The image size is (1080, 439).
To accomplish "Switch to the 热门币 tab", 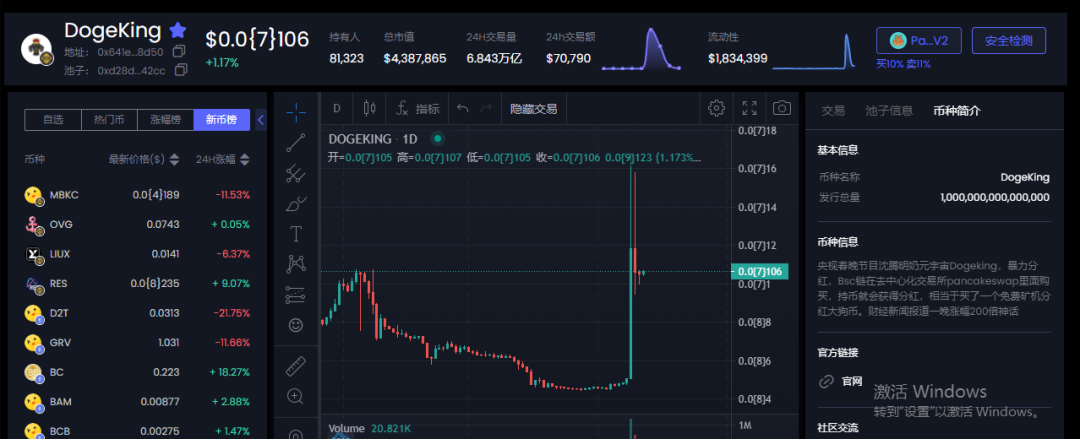I will [110, 120].
